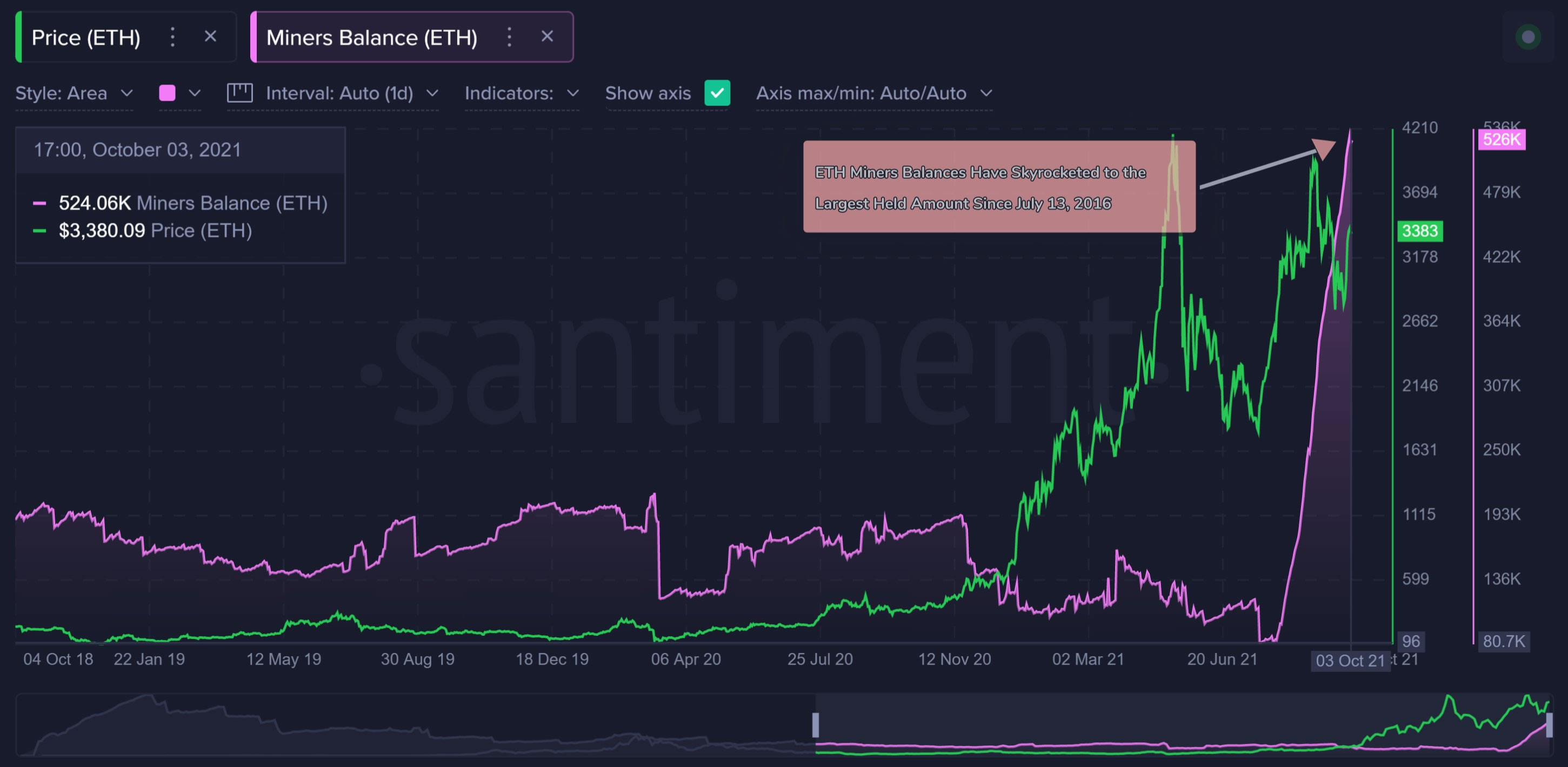Click the 3383 price axis label

point(1419,231)
